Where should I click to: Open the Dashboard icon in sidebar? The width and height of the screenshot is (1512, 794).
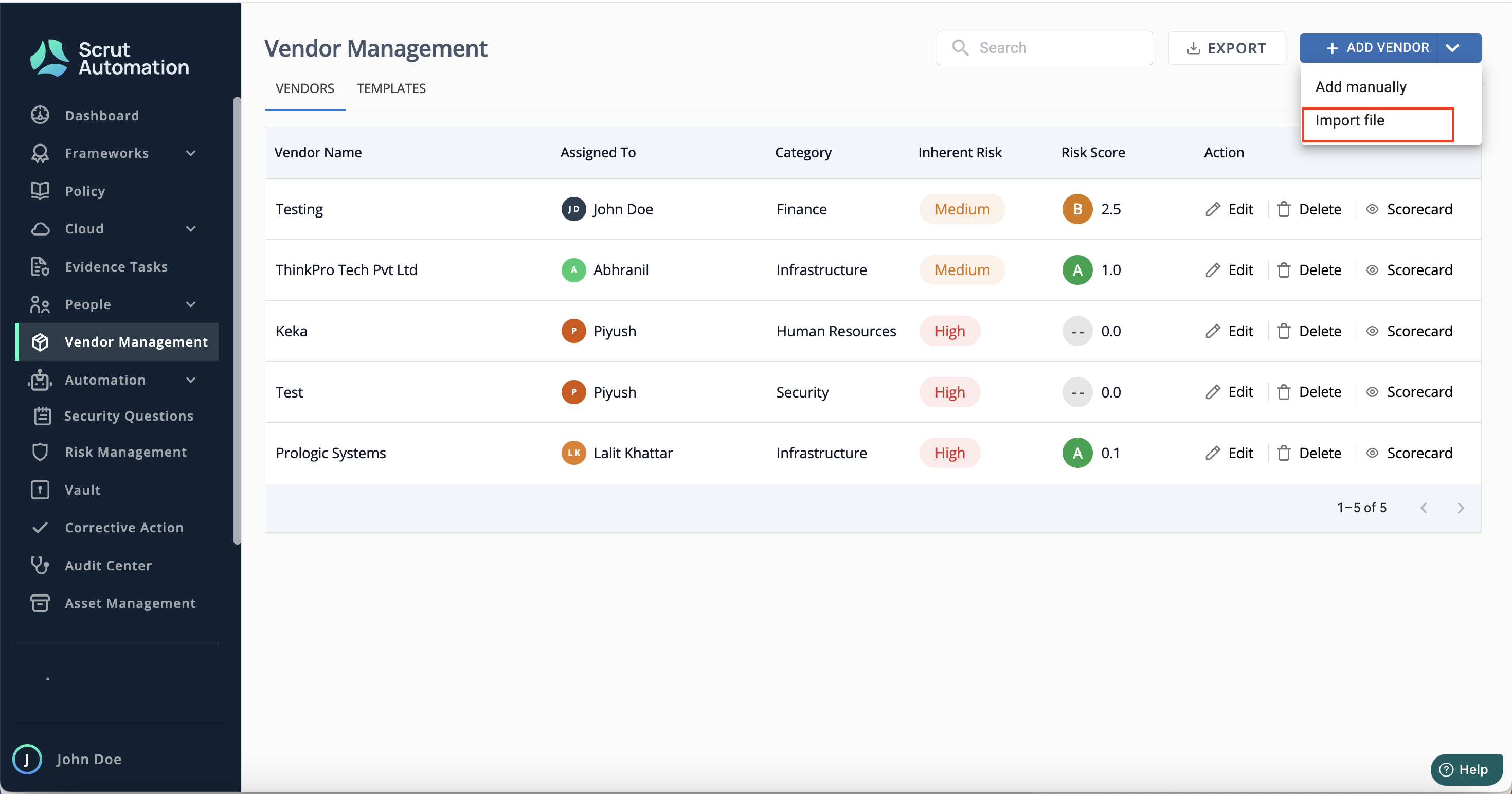coord(40,115)
